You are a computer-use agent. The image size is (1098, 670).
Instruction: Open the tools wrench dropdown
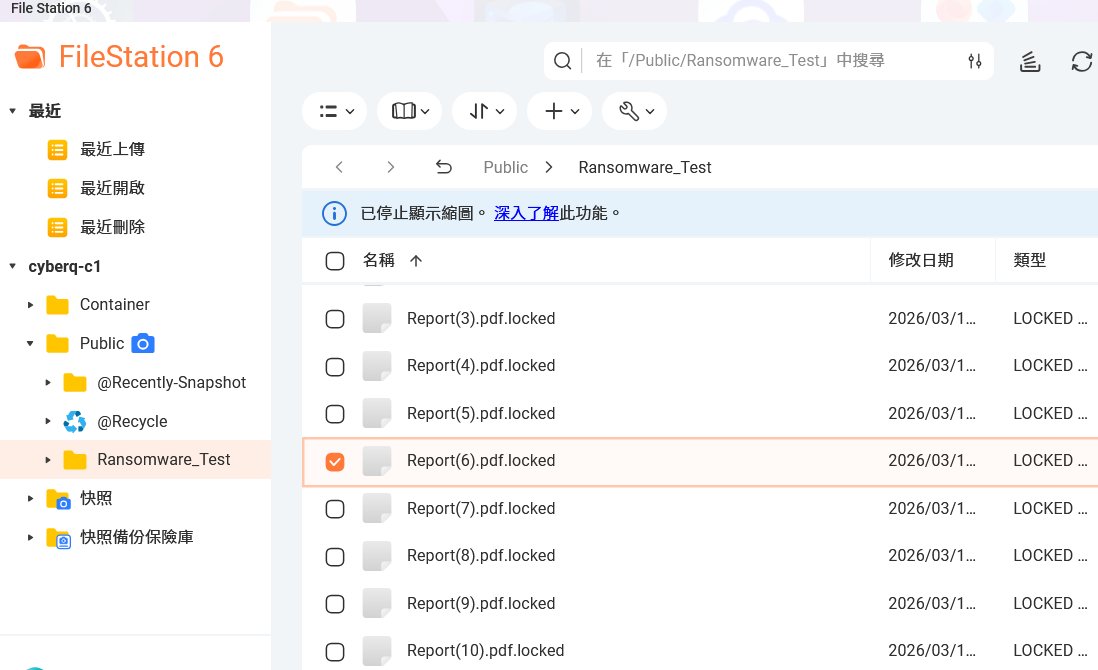tap(634, 111)
